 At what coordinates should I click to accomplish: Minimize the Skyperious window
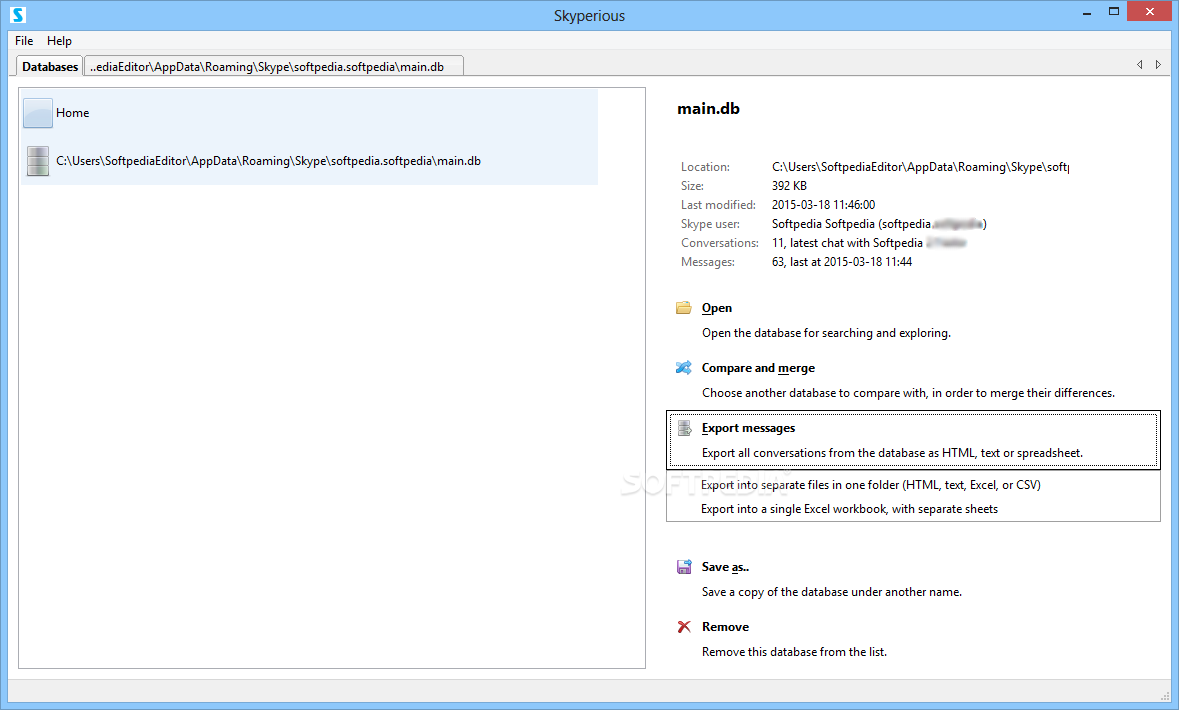click(x=1087, y=12)
